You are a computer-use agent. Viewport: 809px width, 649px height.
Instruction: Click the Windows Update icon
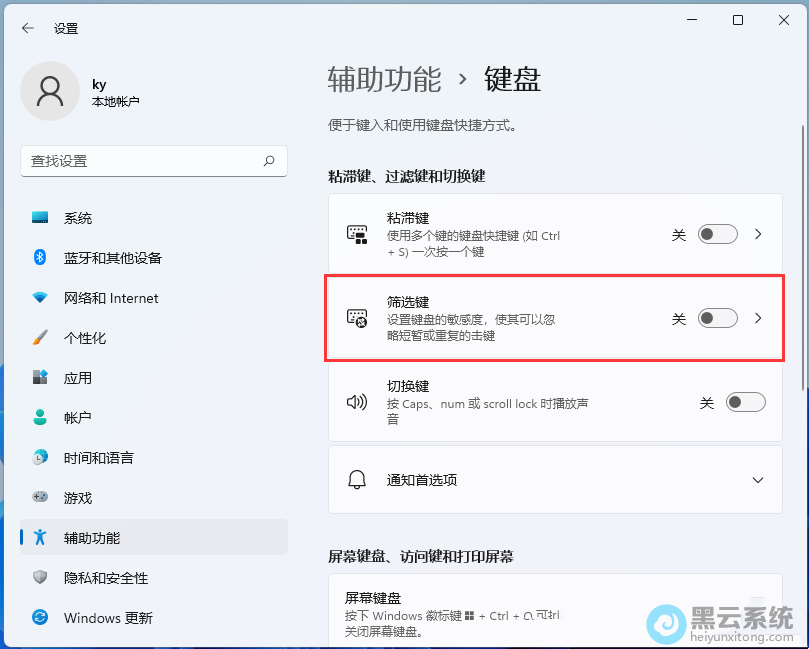40,618
